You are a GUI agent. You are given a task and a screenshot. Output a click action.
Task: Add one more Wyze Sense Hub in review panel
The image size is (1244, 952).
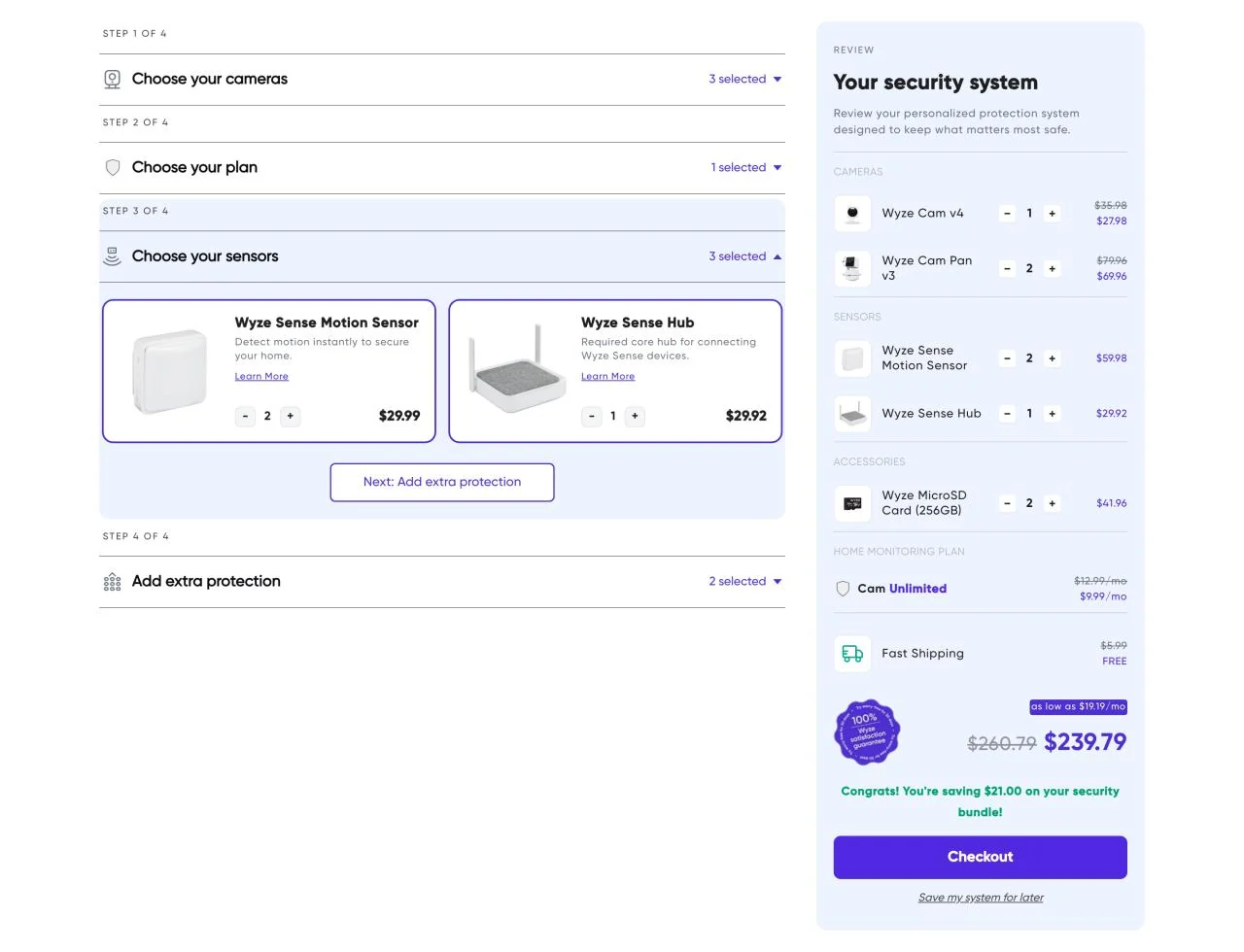pyautogui.click(x=1052, y=414)
